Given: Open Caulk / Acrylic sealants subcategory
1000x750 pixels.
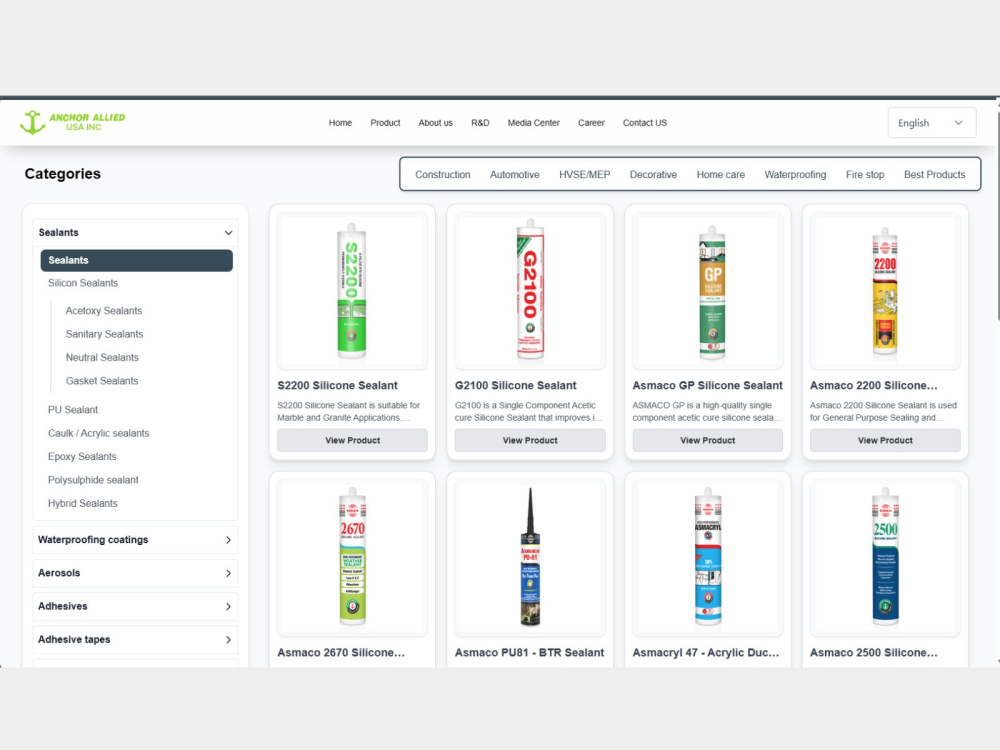Looking at the screenshot, I should 98,433.
